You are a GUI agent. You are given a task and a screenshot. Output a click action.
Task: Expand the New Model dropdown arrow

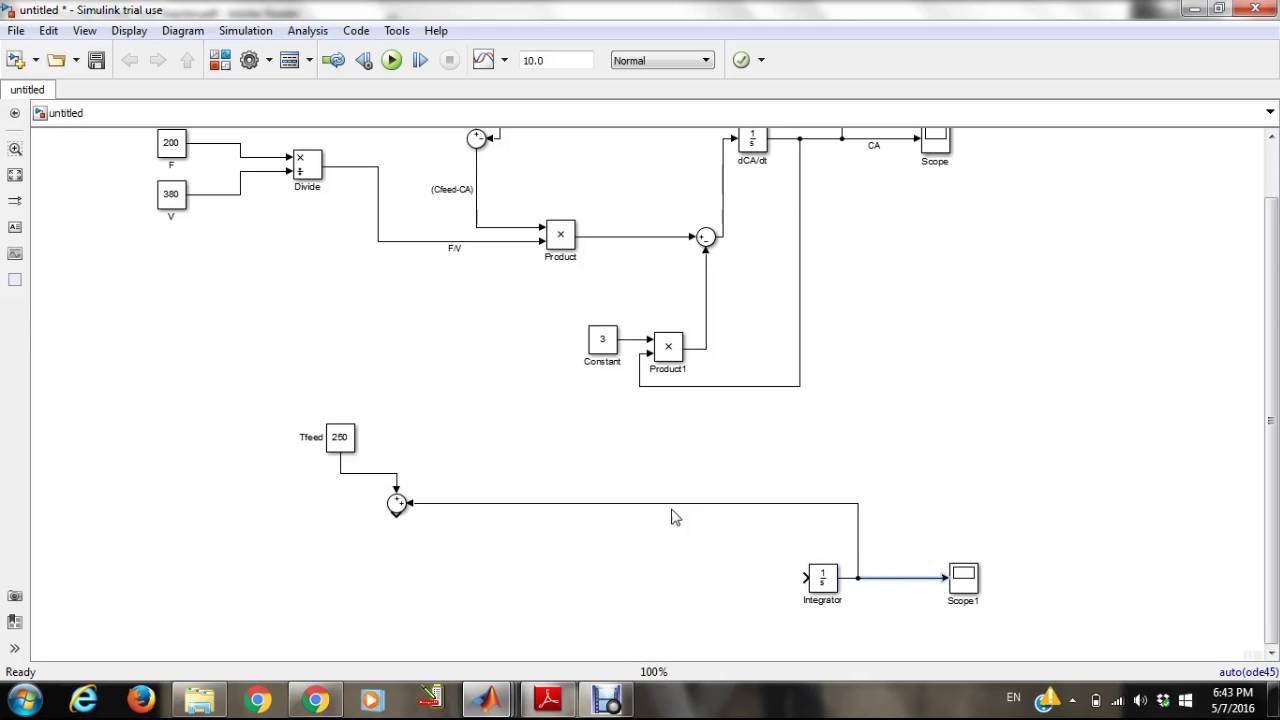pos(36,60)
